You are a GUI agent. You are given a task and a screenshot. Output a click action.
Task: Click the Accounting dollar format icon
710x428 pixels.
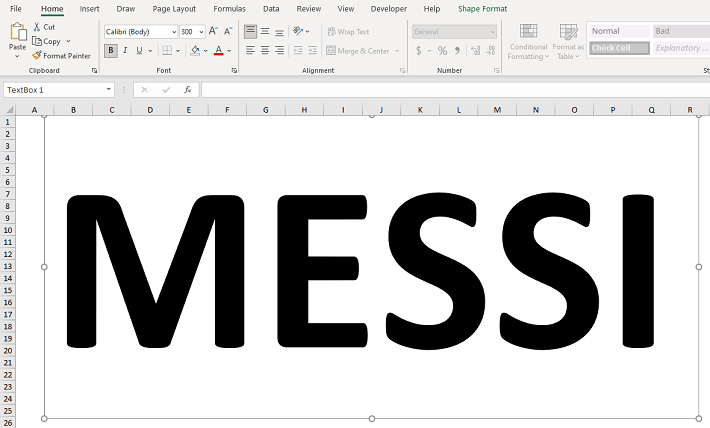tap(419, 51)
